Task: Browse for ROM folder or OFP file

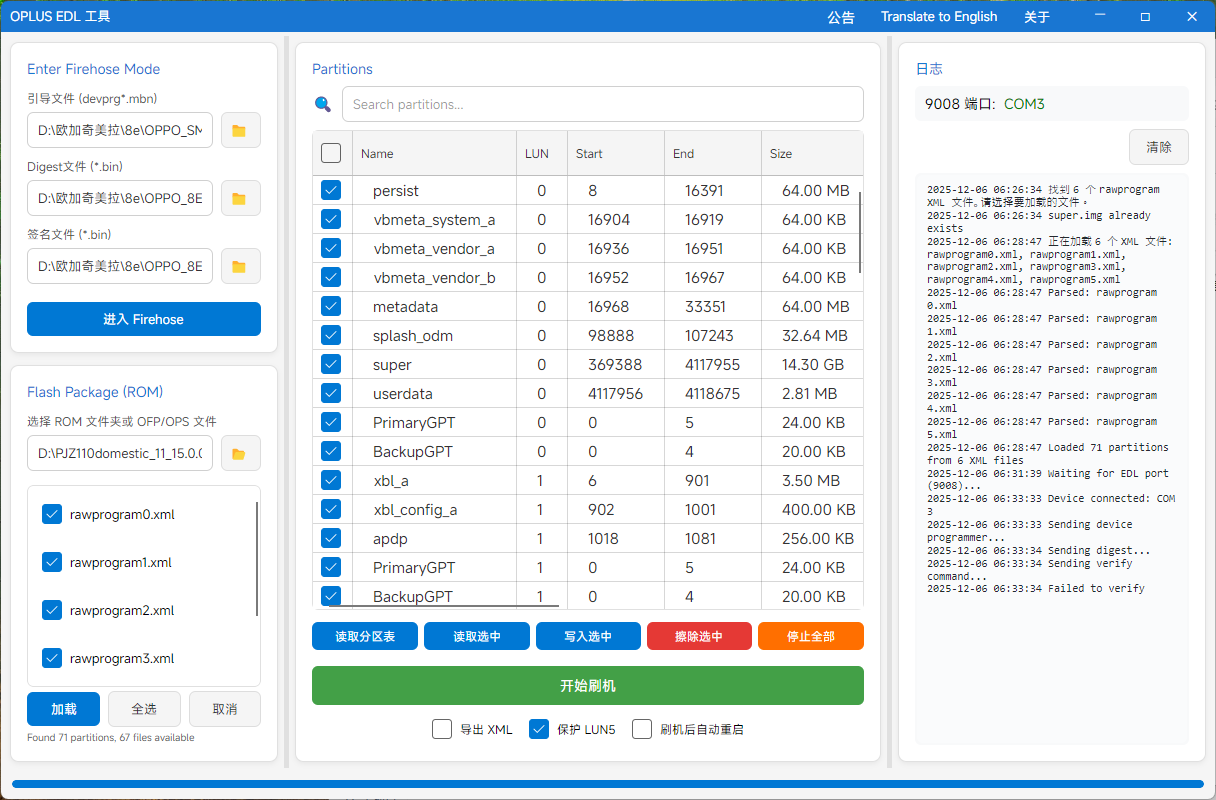Action: (x=240, y=453)
